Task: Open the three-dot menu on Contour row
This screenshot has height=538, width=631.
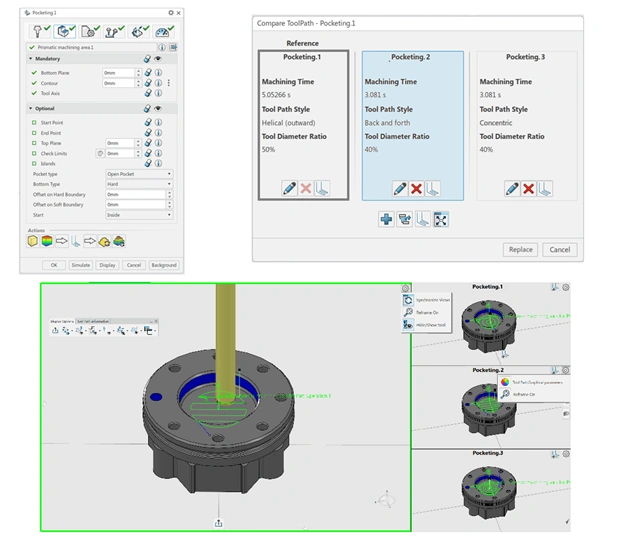Action: pyautogui.click(x=169, y=83)
